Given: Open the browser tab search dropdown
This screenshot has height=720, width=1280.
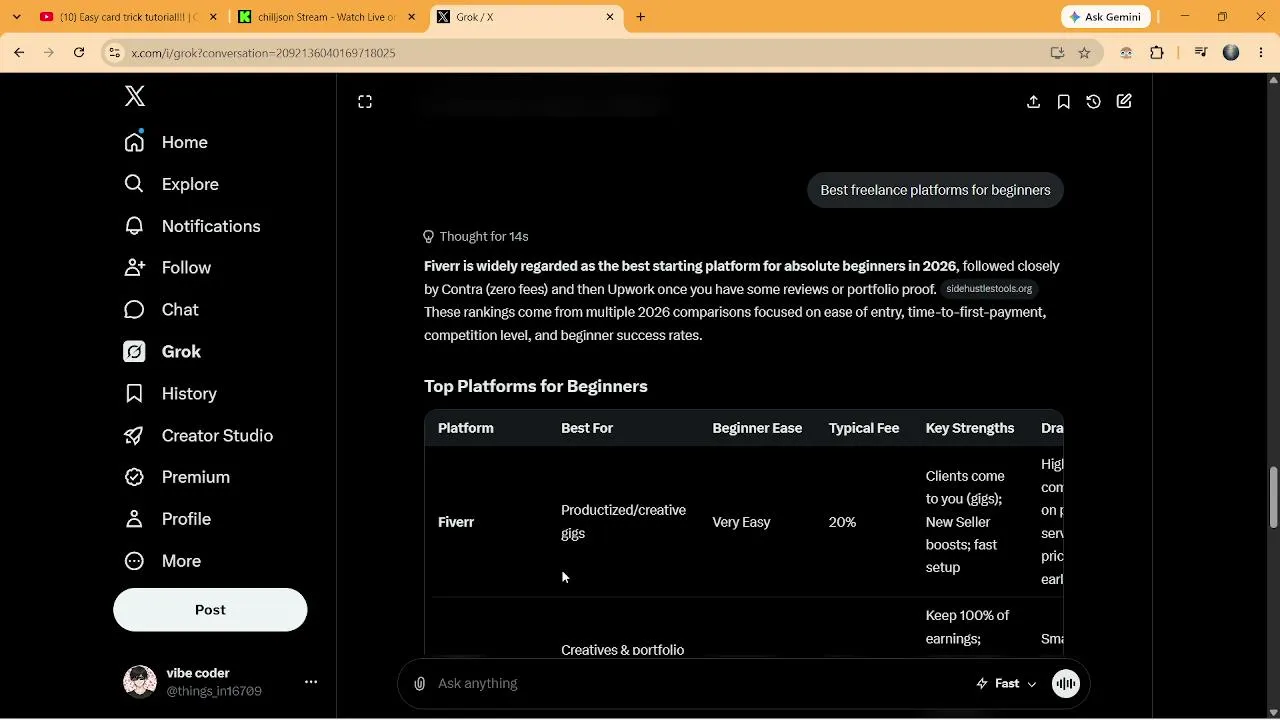Looking at the screenshot, I should point(16,17).
